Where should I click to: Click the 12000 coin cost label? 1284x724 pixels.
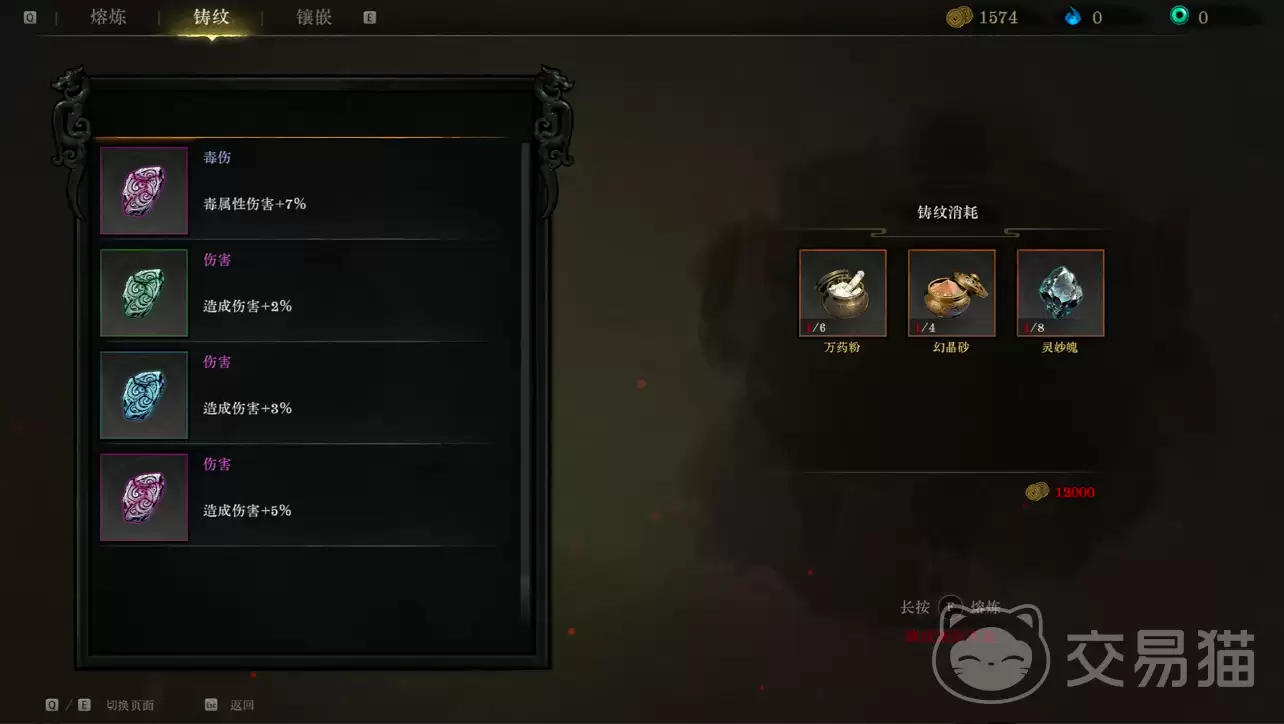1074,492
